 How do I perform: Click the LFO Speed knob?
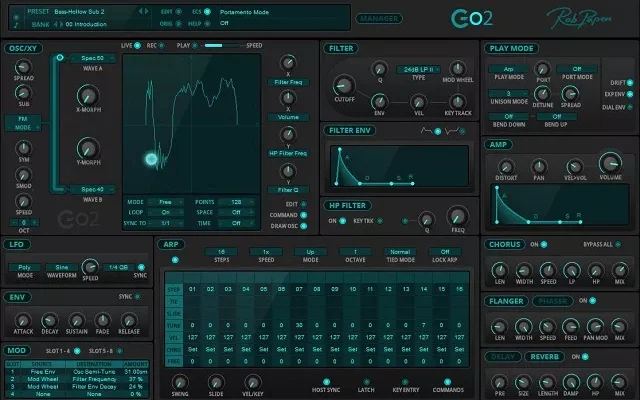click(90, 267)
